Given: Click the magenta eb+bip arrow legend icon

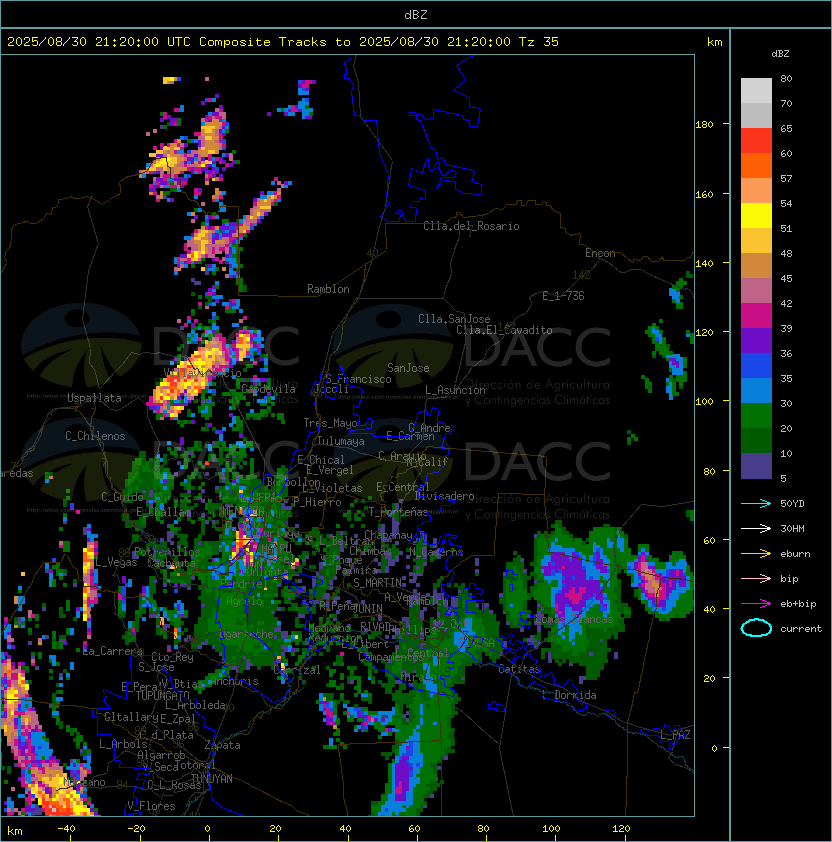Looking at the screenshot, I should 756,604.
